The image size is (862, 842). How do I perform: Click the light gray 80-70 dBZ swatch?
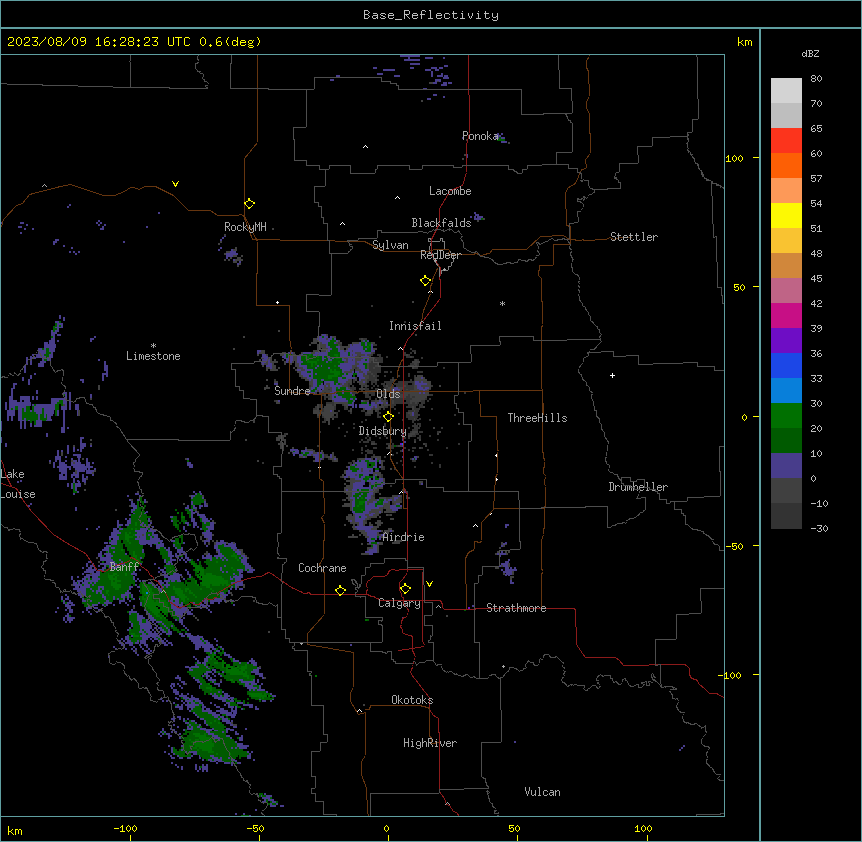point(786,91)
